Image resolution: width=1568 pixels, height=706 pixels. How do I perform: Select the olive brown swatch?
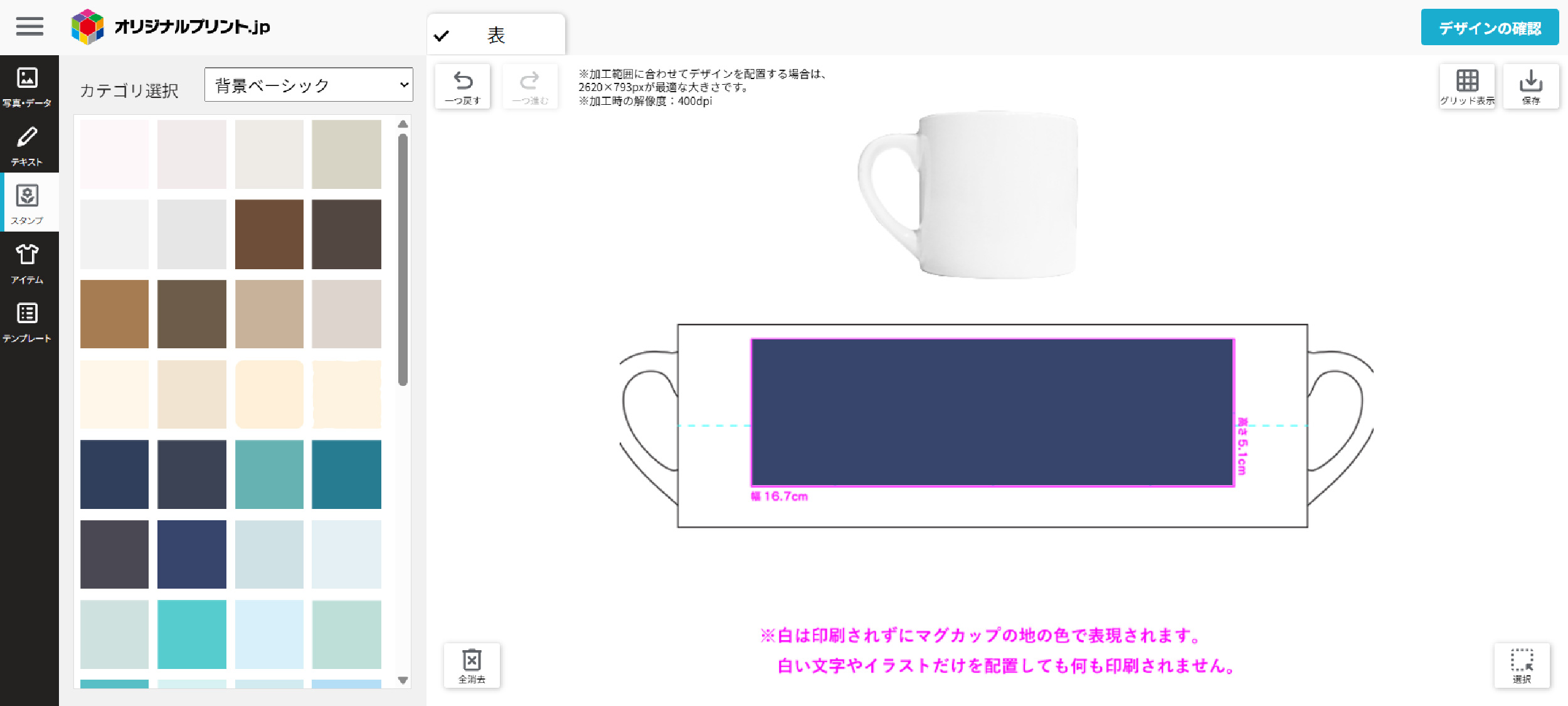coord(192,314)
